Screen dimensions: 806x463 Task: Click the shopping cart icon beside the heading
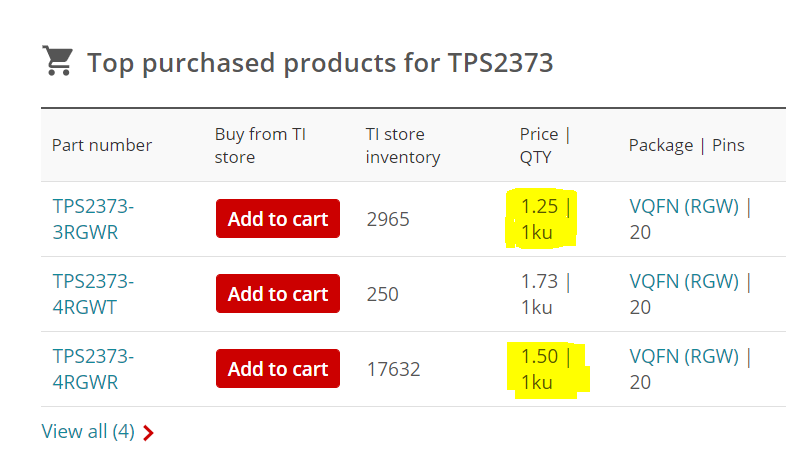click(58, 61)
